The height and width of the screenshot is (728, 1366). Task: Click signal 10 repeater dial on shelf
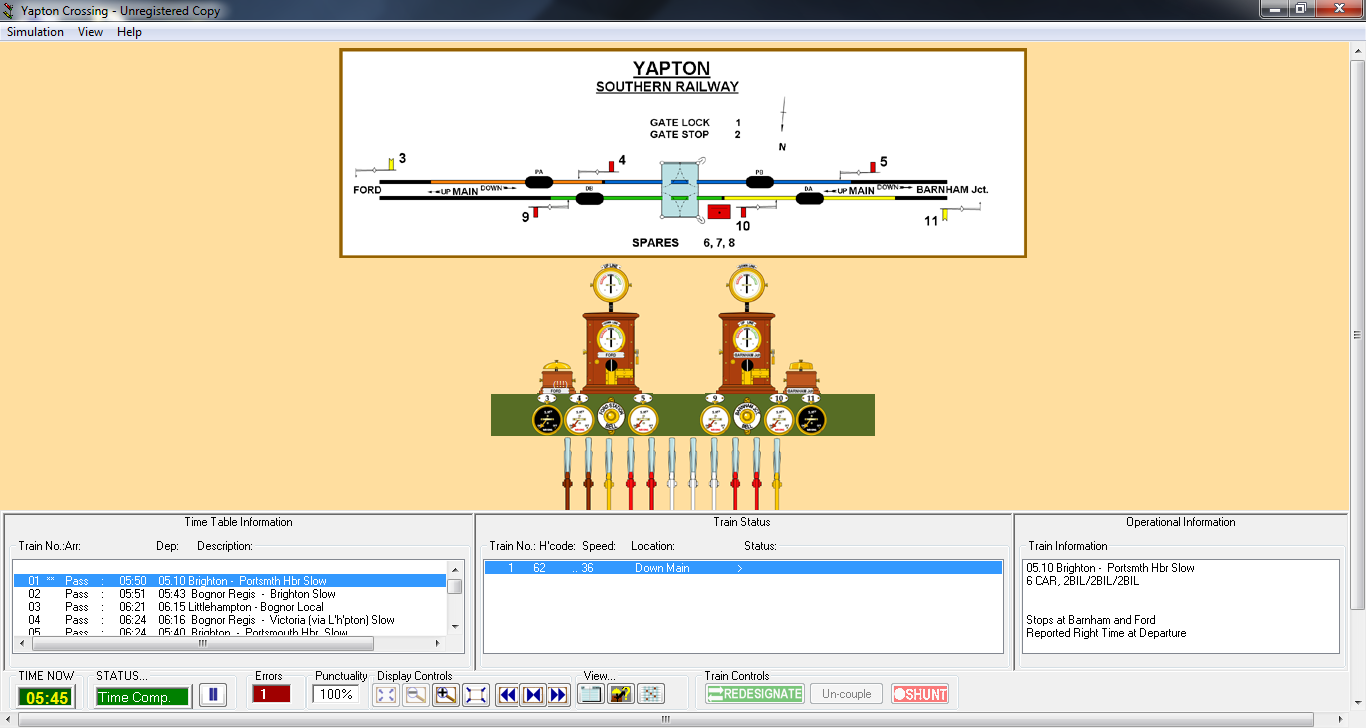click(779, 419)
